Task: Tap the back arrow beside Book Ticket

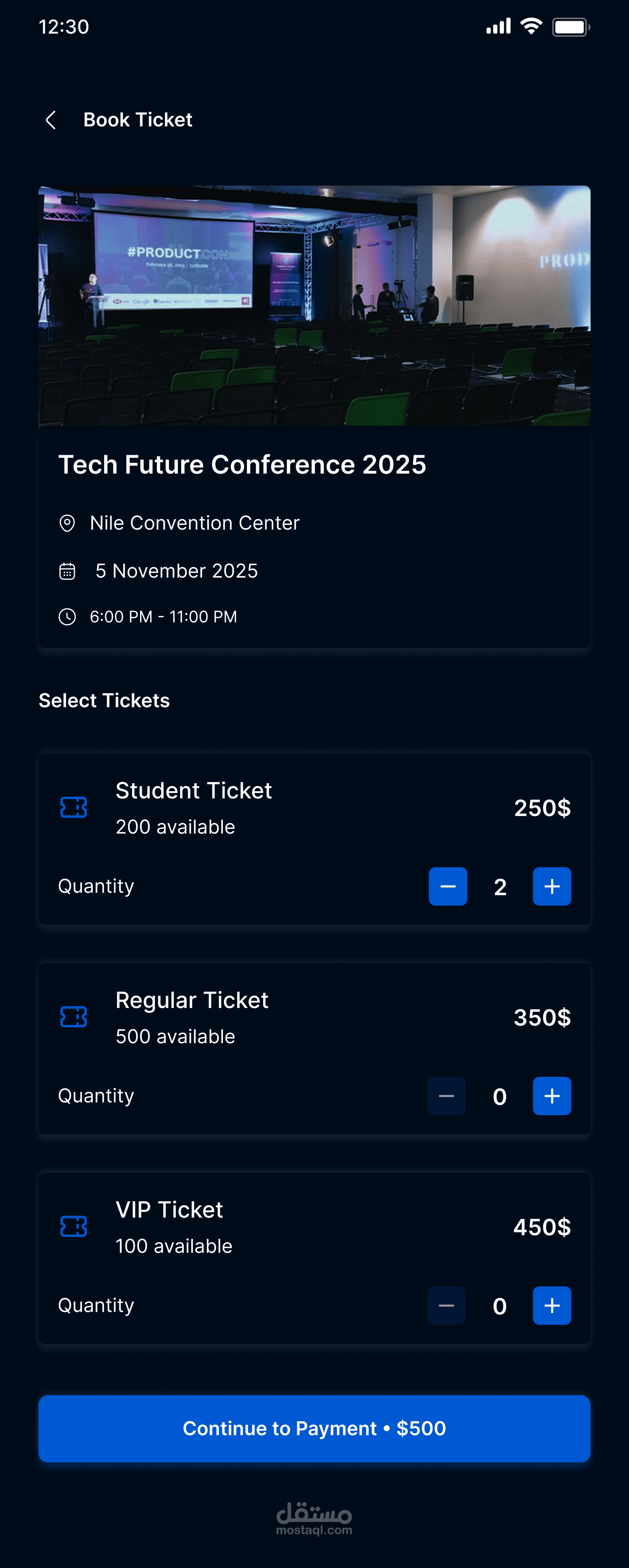Action: (51, 120)
